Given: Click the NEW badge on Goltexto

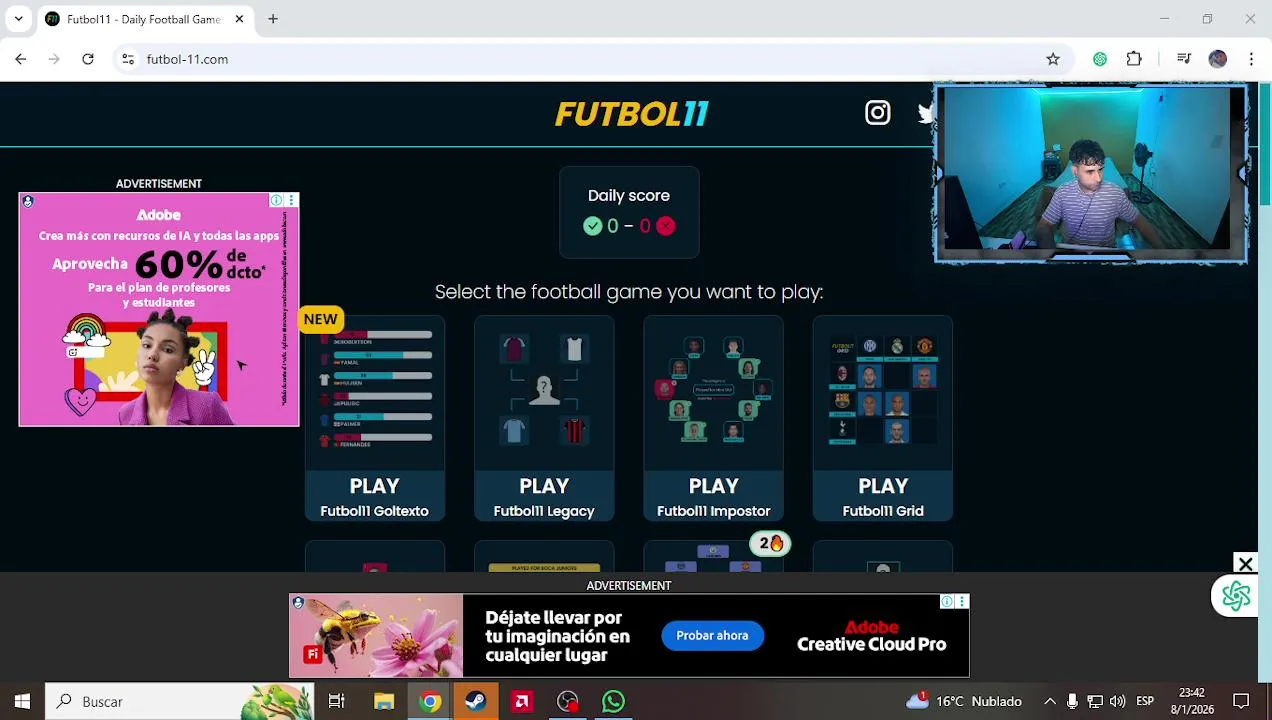Looking at the screenshot, I should [x=320, y=319].
